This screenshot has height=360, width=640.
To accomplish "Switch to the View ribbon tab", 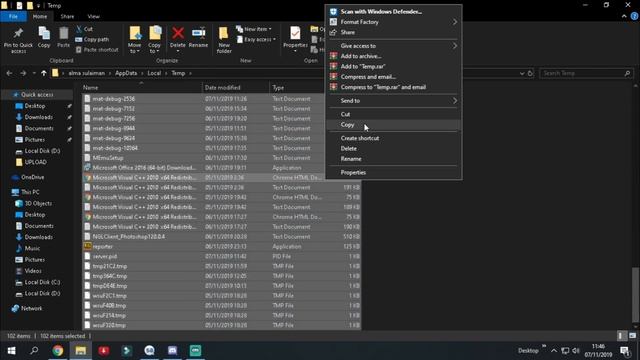I will pos(93,16).
